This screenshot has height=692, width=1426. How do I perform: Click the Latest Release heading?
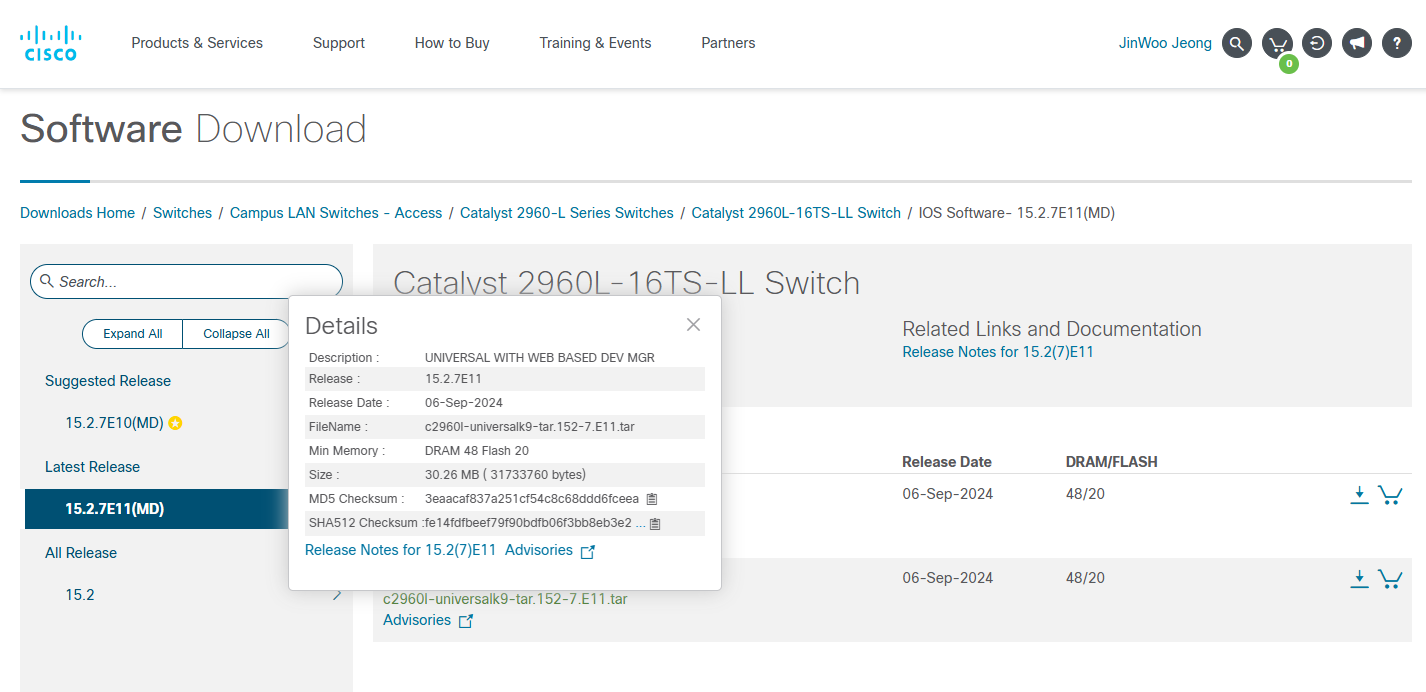point(92,467)
